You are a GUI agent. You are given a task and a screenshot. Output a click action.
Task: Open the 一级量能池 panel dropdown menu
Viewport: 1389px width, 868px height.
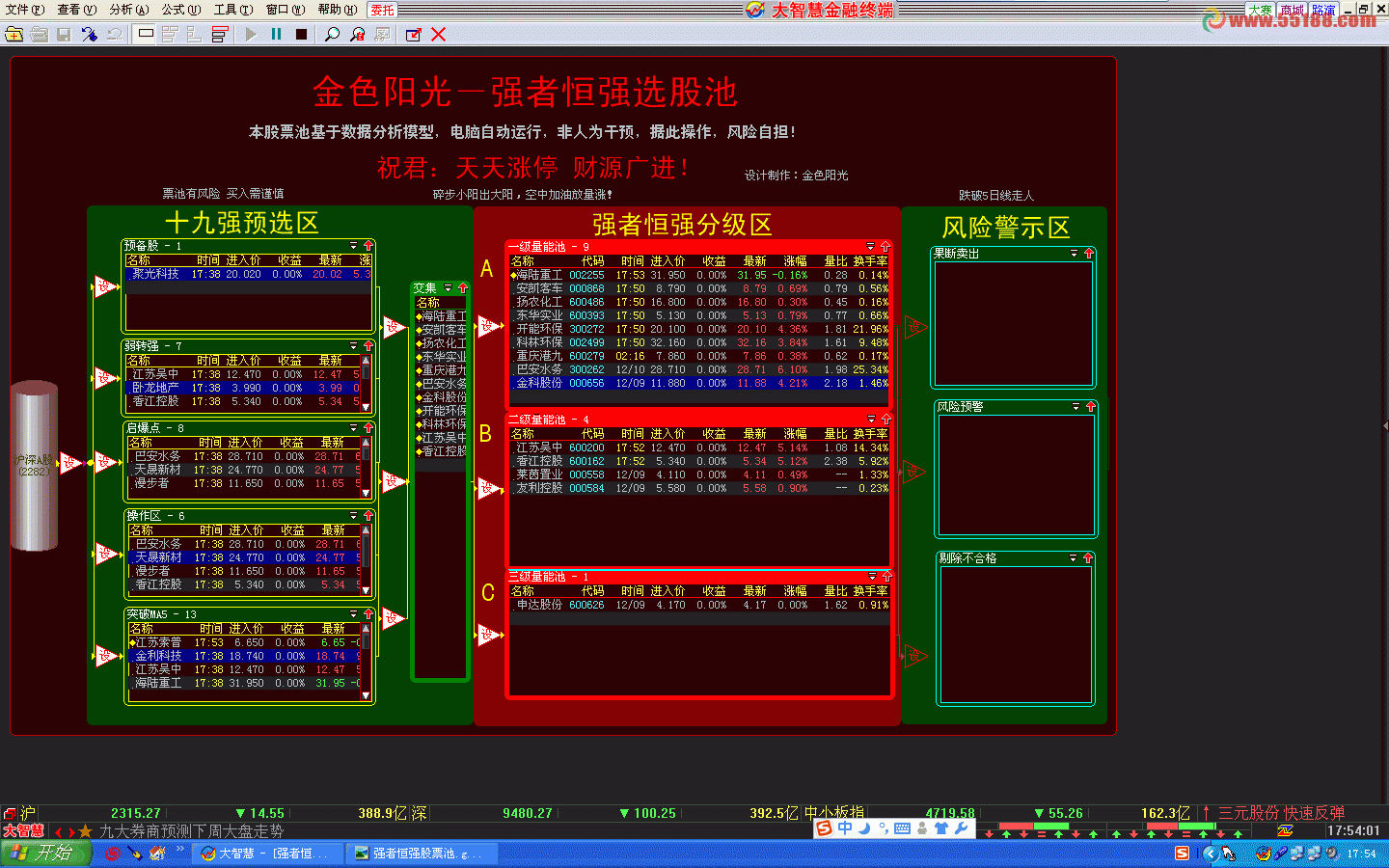click(x=870, y=247)
